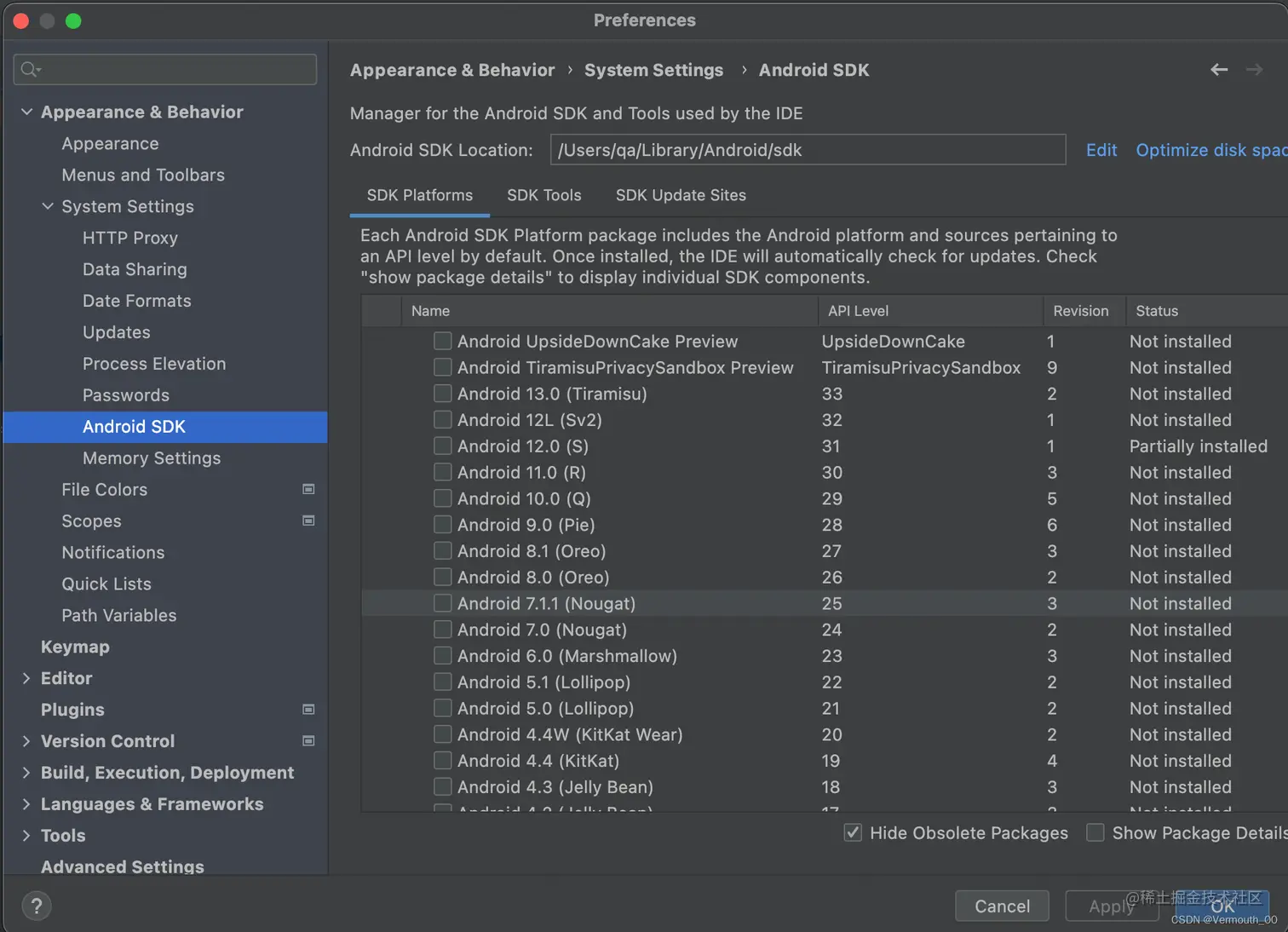
Task: Click the search magnifier icon in the search field
Action: click(30, 69)
